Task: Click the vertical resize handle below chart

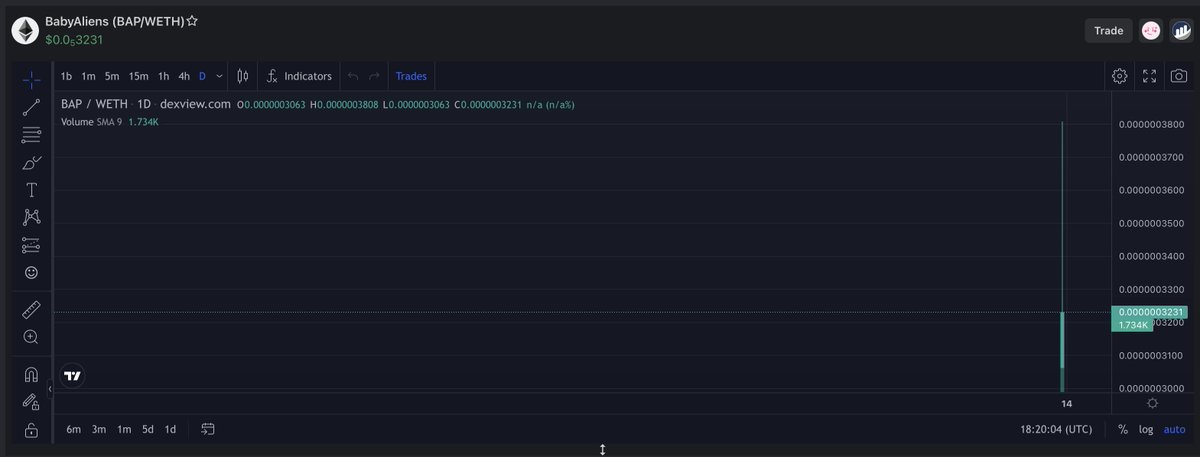Action: coord(602,450)
